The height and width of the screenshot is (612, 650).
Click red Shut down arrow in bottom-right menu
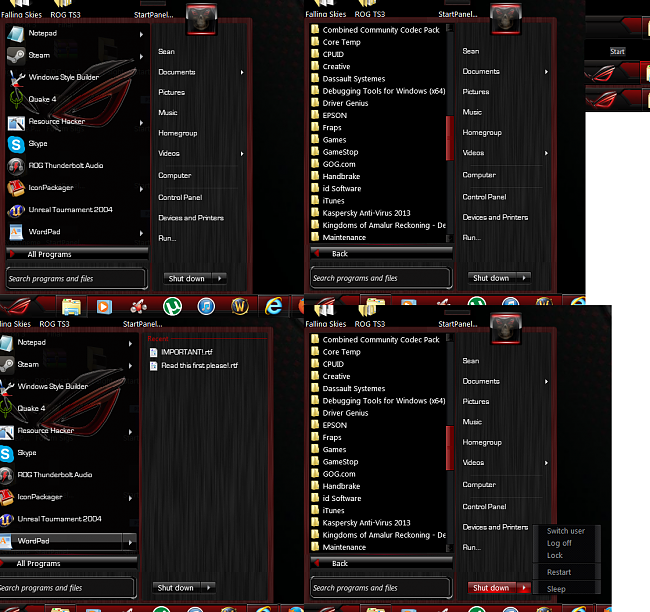[x=524, y=588]
